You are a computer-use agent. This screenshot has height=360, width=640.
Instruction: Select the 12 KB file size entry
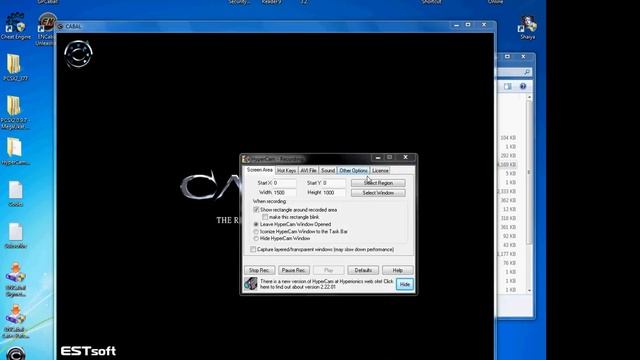coord(509,209)
